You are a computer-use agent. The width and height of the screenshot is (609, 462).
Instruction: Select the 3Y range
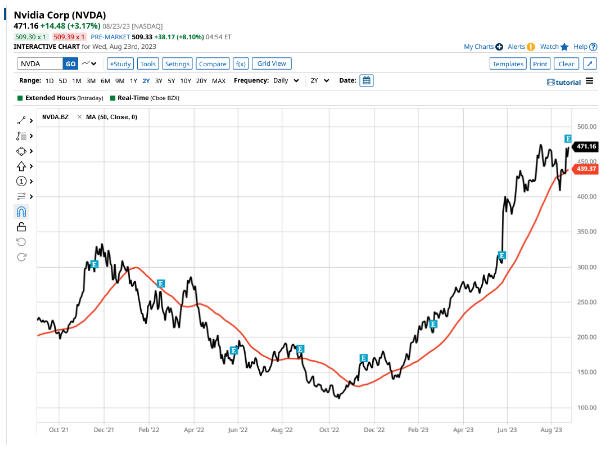(x=158, y=81)
